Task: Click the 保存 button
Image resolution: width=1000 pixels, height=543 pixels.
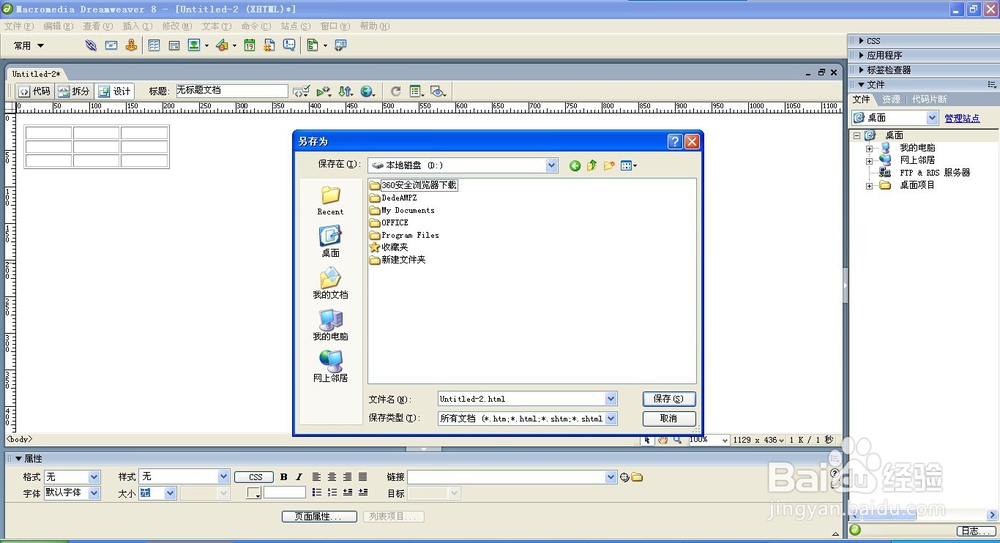Action: point(668,399)
